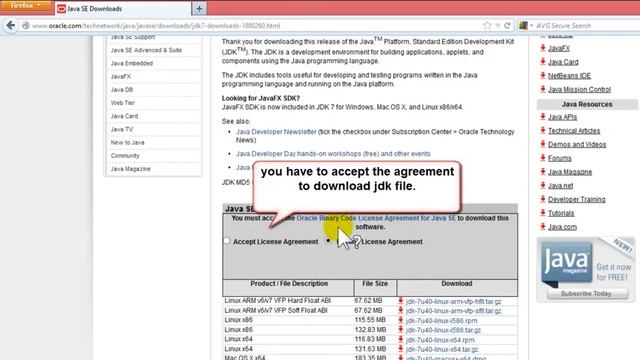Open the search engine selector icon
Viewport: 640px width, 360px height.
click(x=524, y=25)
